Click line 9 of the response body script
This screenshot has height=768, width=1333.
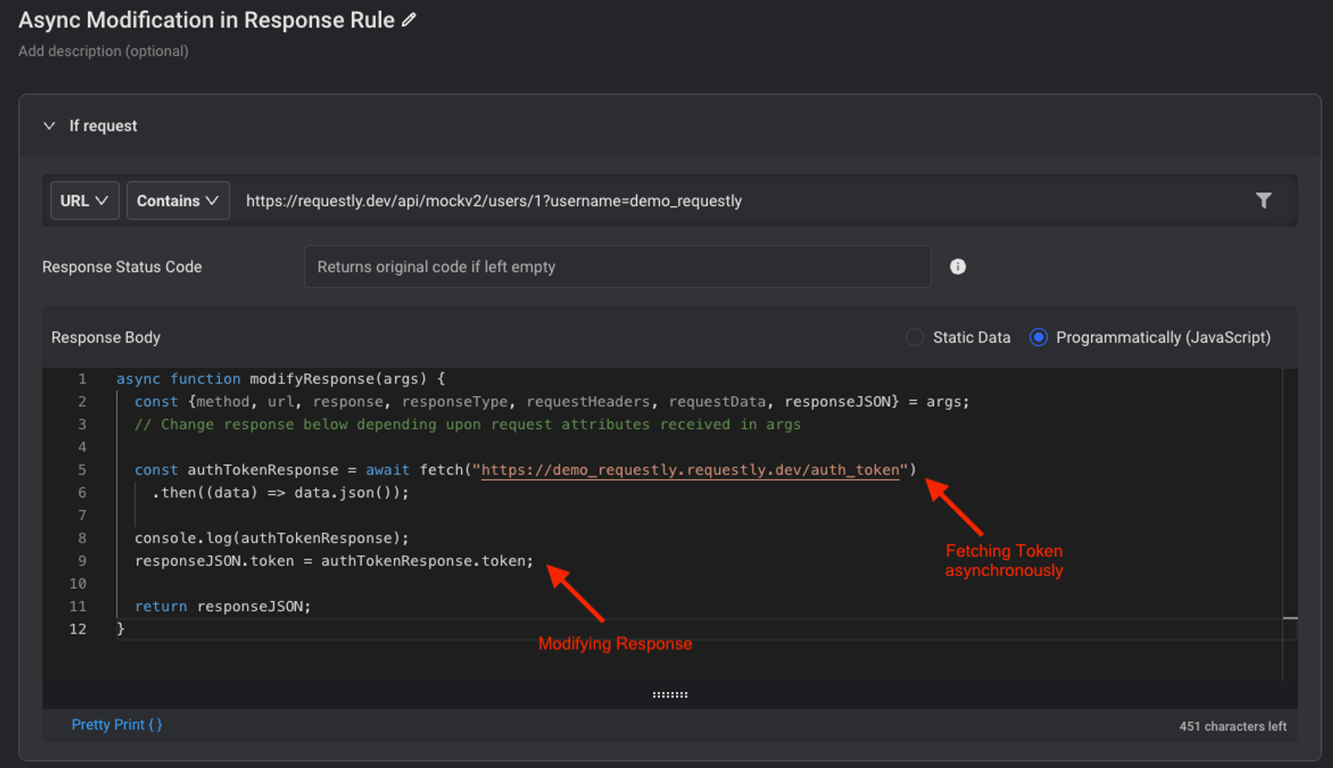click(x=334, y=560)
